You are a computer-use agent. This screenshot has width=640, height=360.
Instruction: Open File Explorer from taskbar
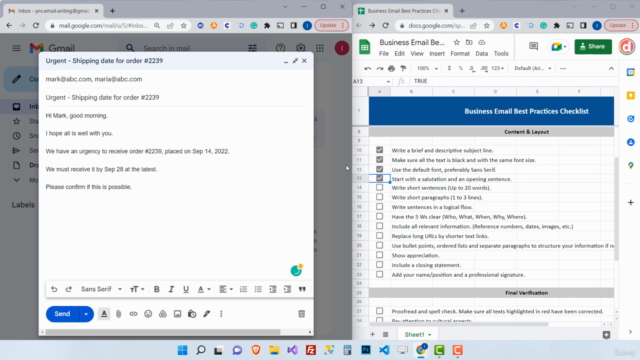point(274,350)
